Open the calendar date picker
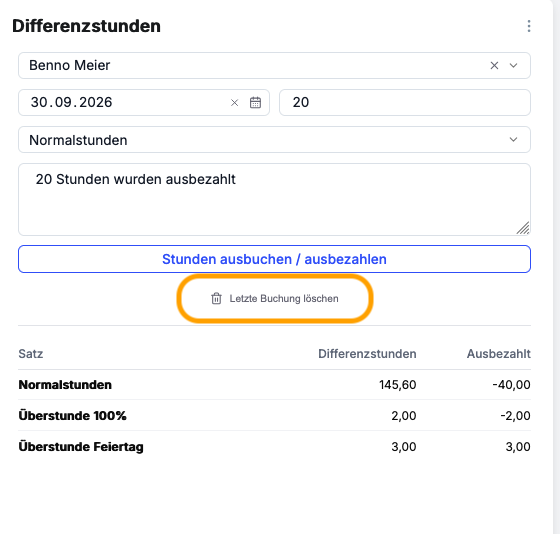 [x=255, y=103]
